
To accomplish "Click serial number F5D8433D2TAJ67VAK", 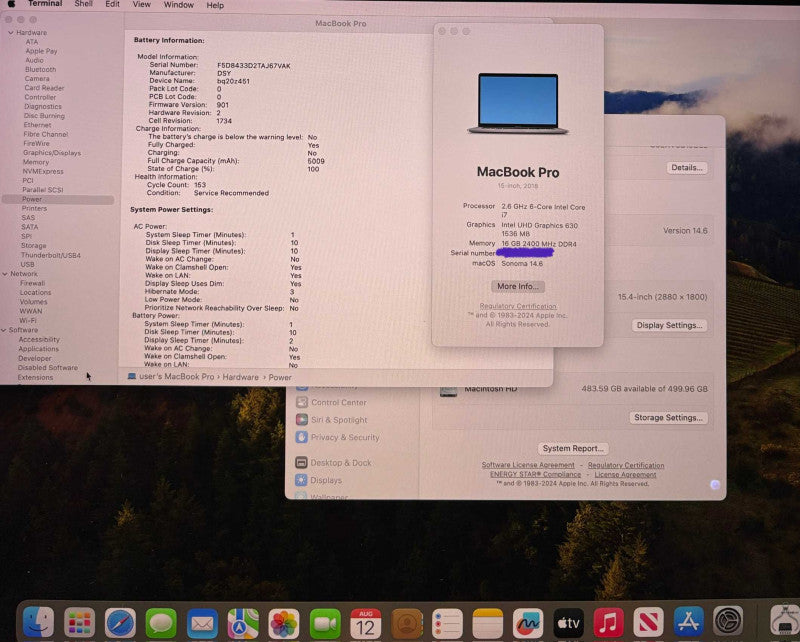I will click(254, 65).
